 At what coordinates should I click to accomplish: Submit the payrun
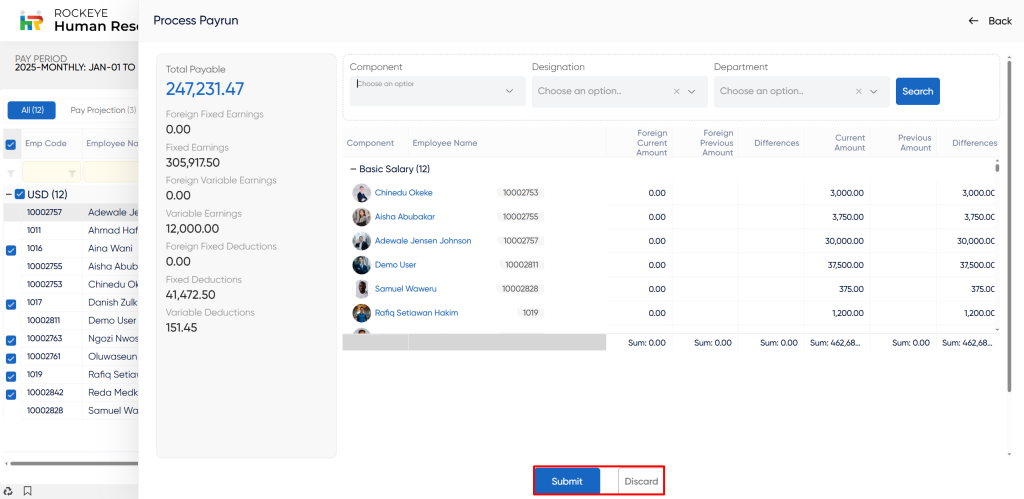[566, 481]
